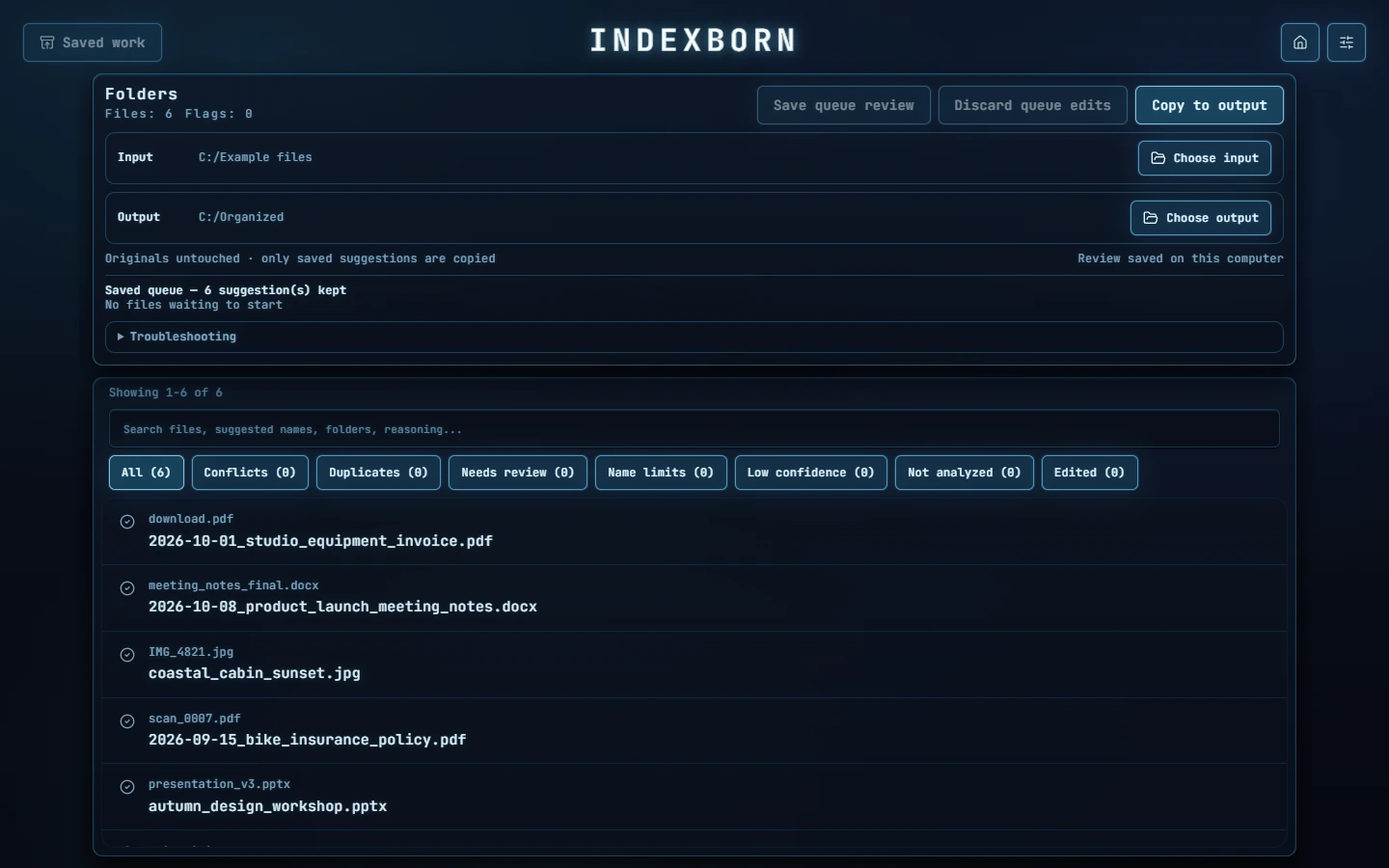The image size is (1389, 868).
Task: Click suggested name 2026-10-08_product_launch_meeting_notes.docx
Action: (x=342, y=607)
